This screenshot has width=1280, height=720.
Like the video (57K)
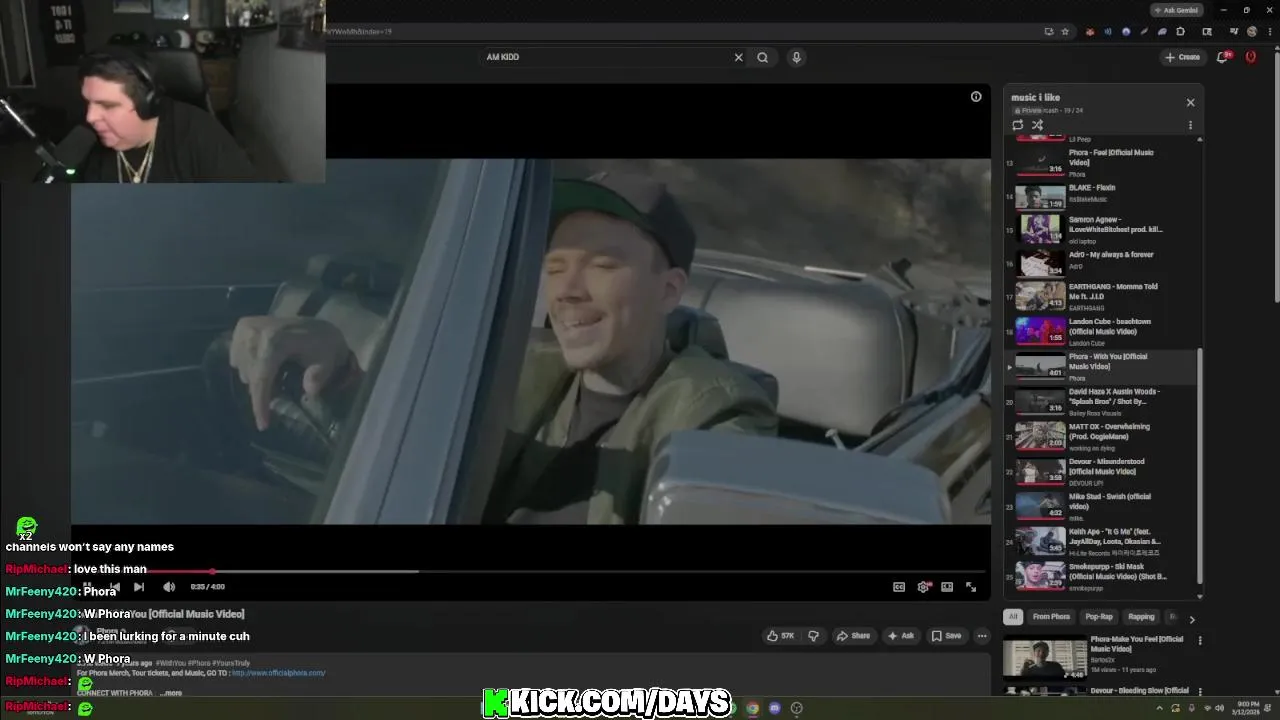(x=780, y=636)
